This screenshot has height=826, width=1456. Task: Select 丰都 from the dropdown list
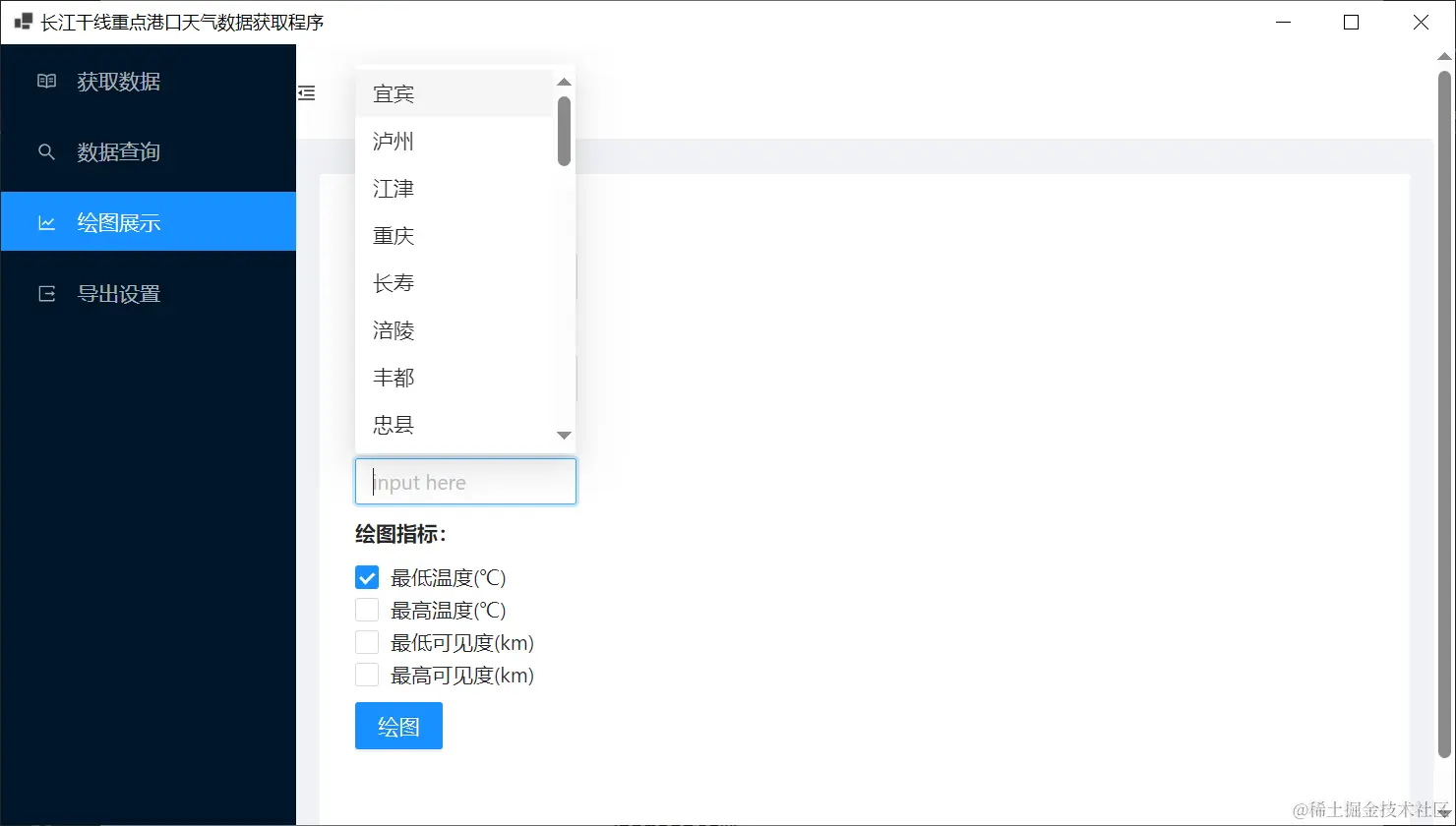click(455, 378)
